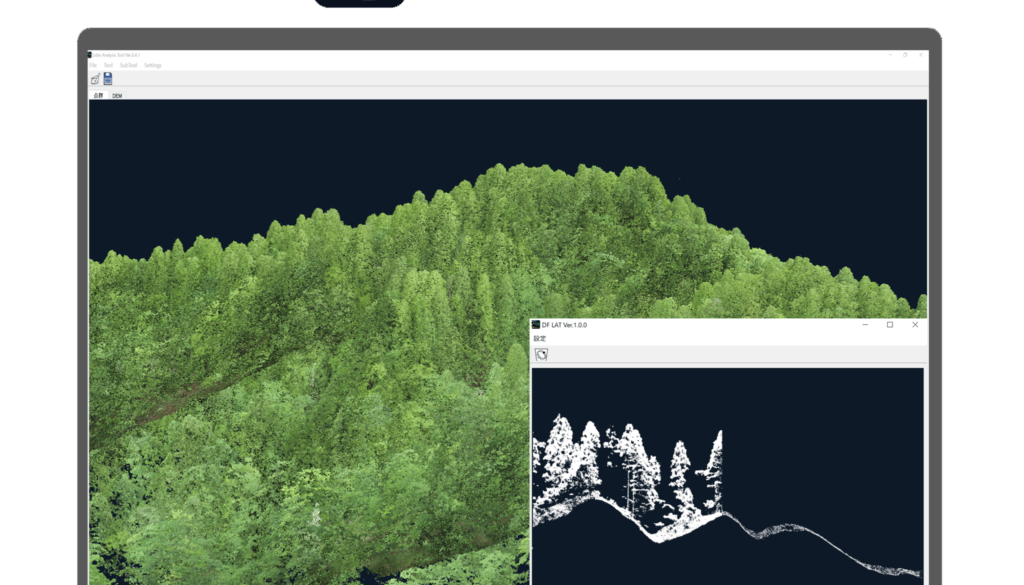The height and width of the screenshot is (585, 1024).
Task: Open the Tool menu
Action: [x=108, y=65]
